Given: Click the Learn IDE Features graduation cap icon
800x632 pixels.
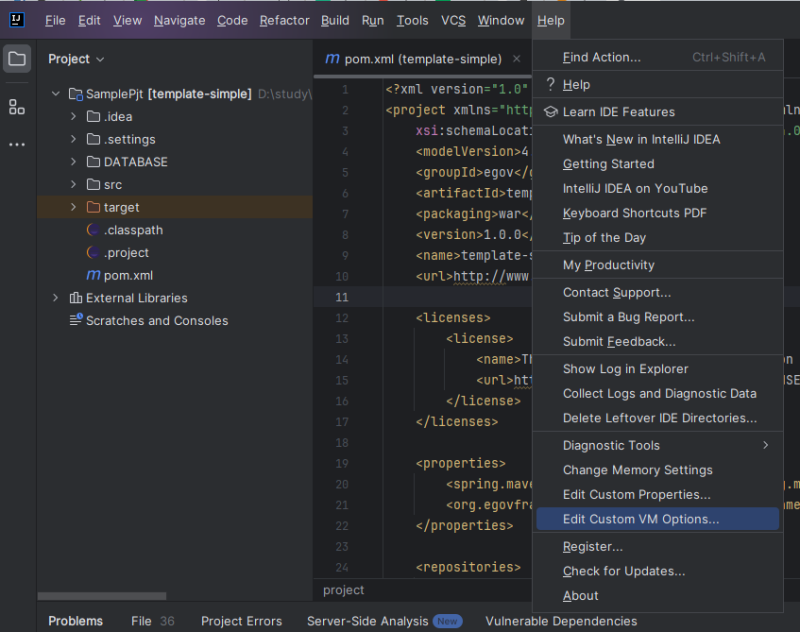Looking at the screenshot, I should 550,112.
